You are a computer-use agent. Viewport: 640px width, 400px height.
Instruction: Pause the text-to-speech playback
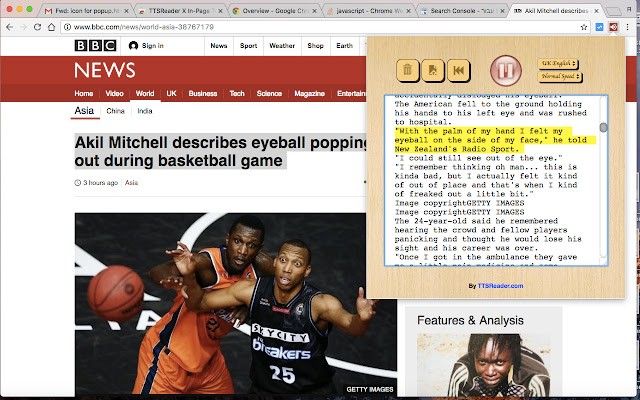point(506,71)
